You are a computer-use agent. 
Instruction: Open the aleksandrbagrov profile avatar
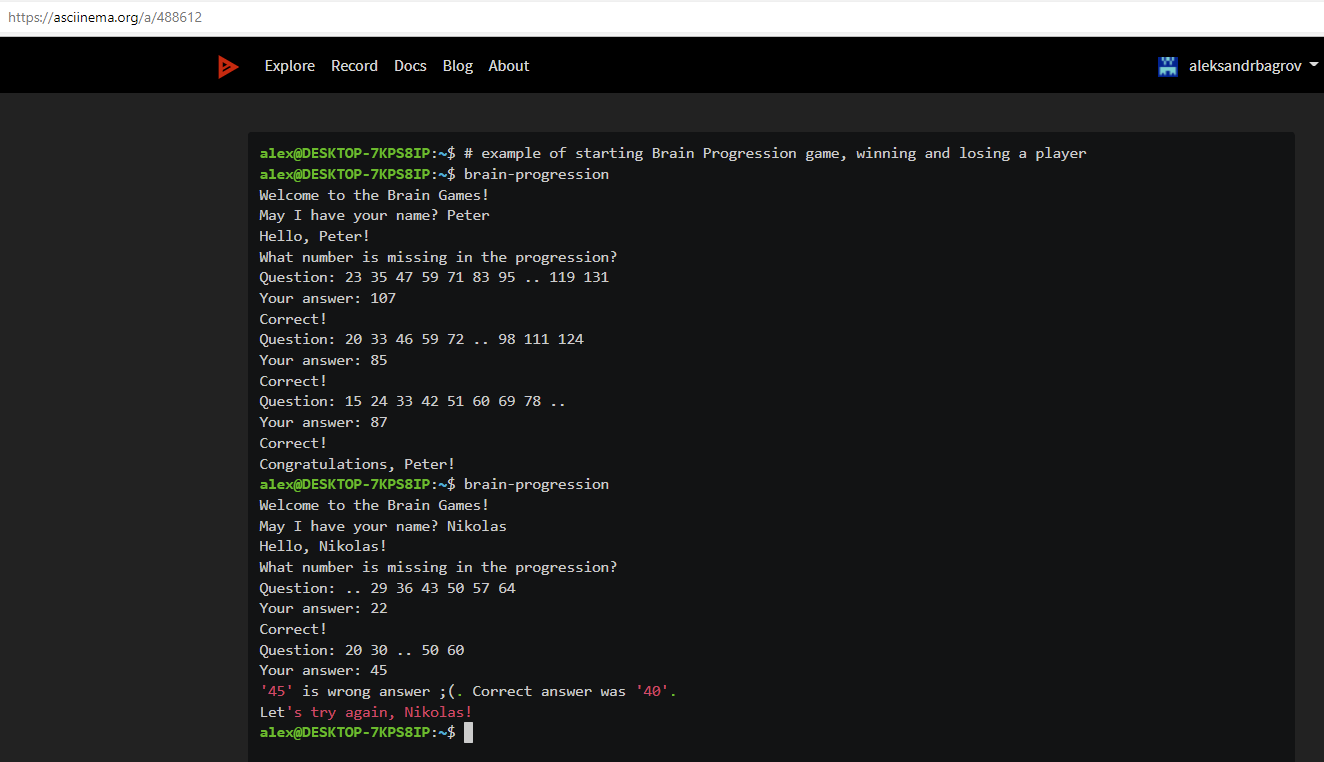(x=1167, y=65)
